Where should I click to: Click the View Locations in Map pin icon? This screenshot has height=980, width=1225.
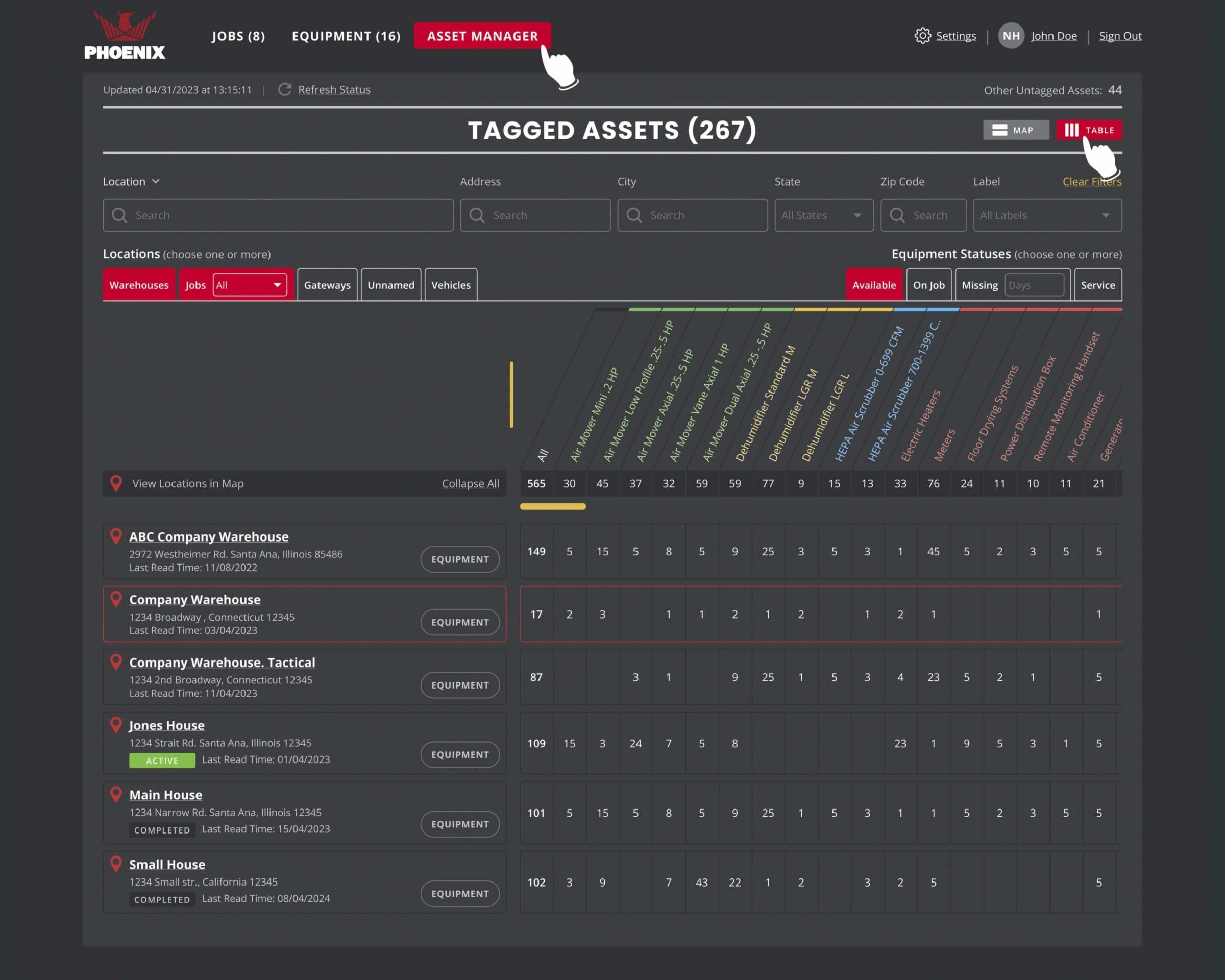[x=116, y=483]
